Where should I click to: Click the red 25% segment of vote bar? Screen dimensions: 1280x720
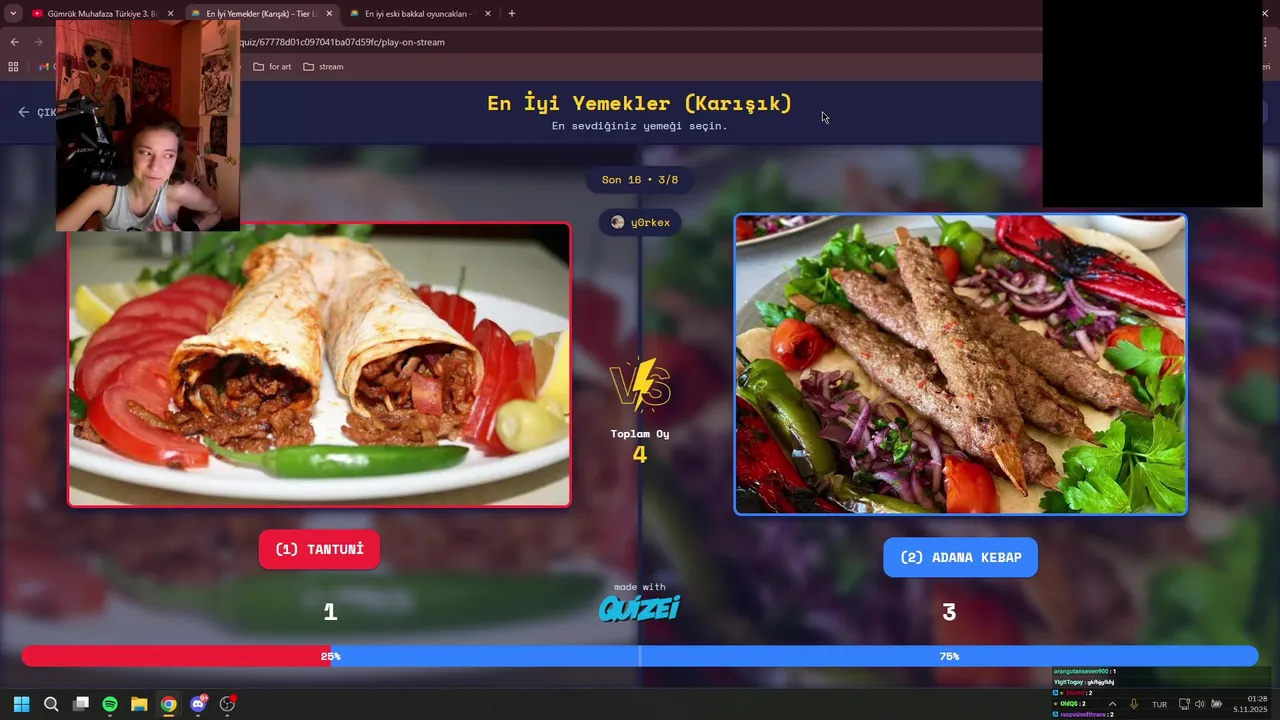176,656
